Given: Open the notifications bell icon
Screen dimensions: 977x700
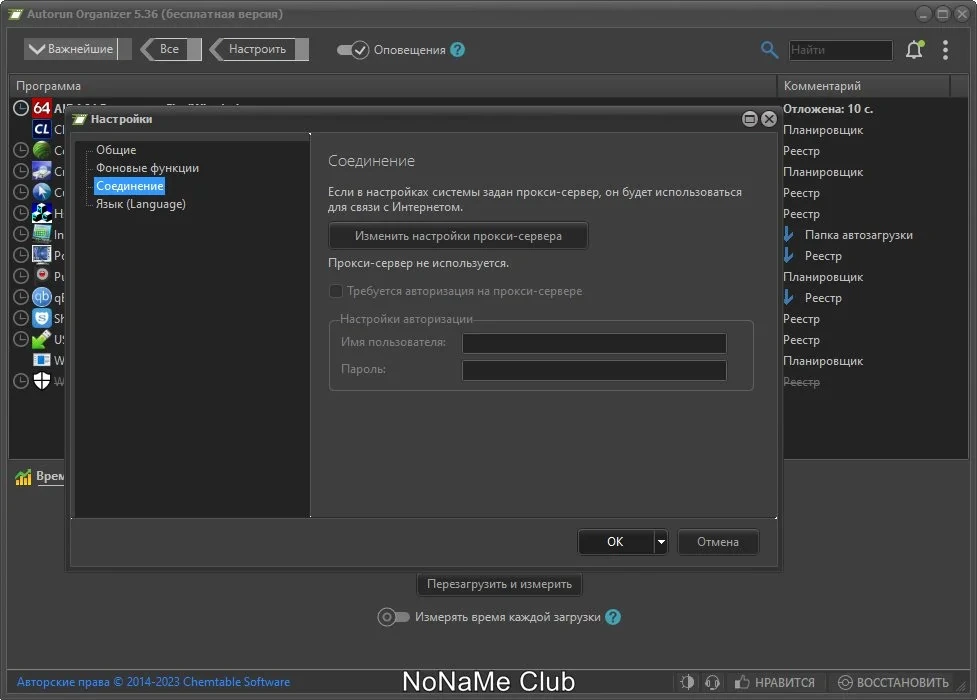Looking at the screenshot, I should tap(914, 50).
